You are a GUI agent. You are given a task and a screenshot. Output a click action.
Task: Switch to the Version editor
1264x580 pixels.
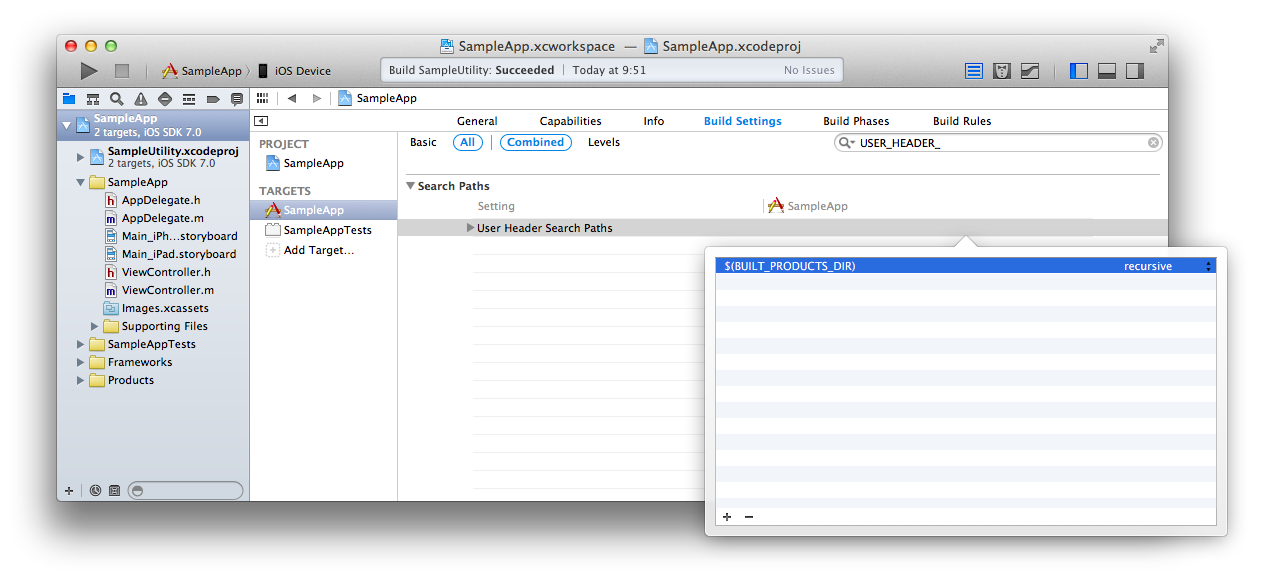pos(1029,71)
